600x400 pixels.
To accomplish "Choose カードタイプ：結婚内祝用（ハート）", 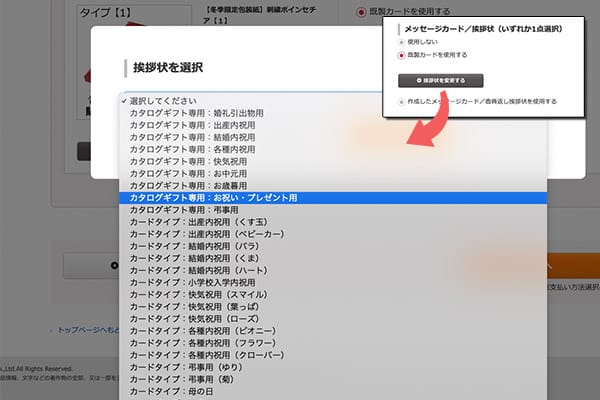I will tap(202, 270).
